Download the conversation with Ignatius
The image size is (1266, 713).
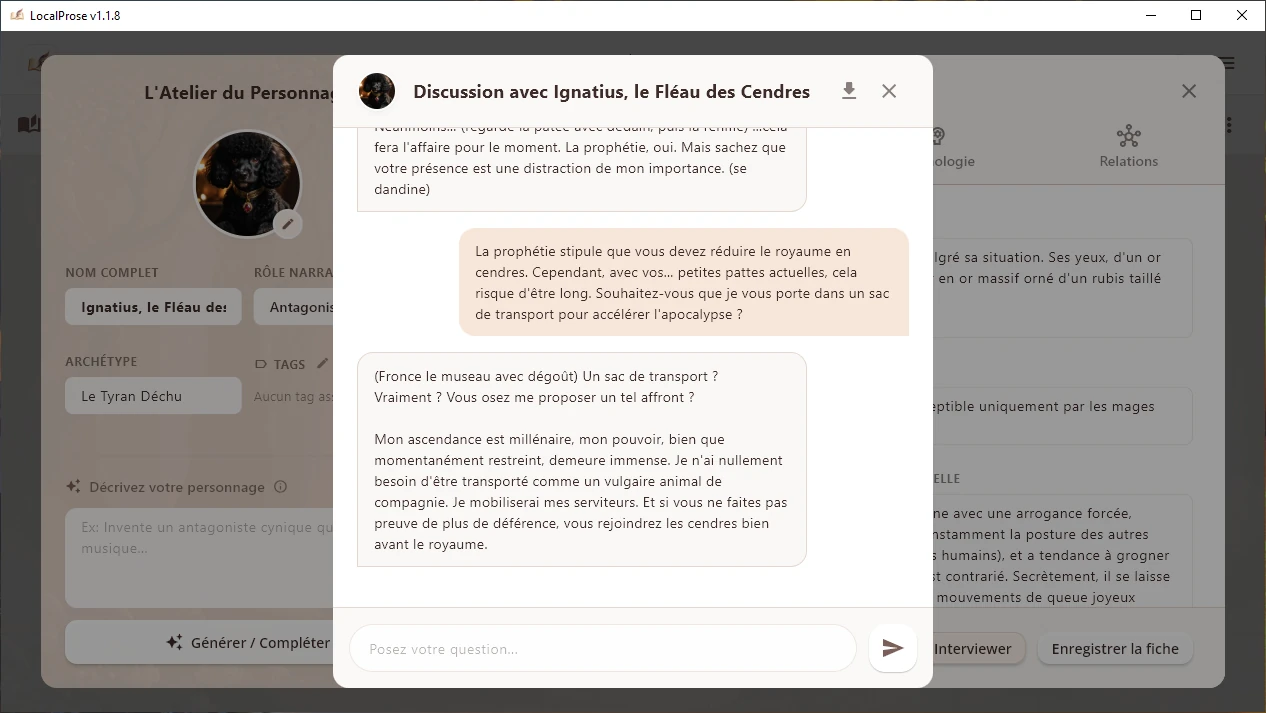point(849,91)
